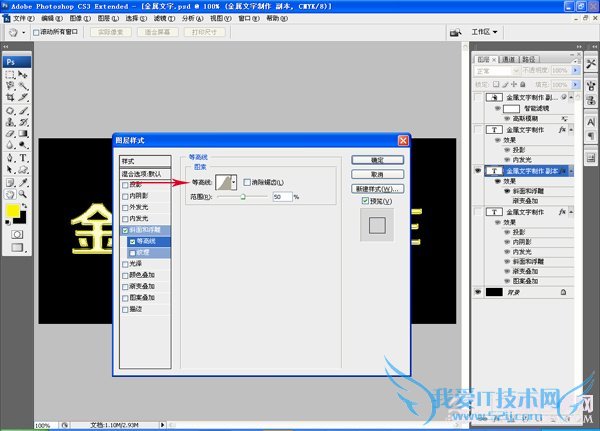Select the Eyedropper tool
600x431 pixels.
point(23,183)
